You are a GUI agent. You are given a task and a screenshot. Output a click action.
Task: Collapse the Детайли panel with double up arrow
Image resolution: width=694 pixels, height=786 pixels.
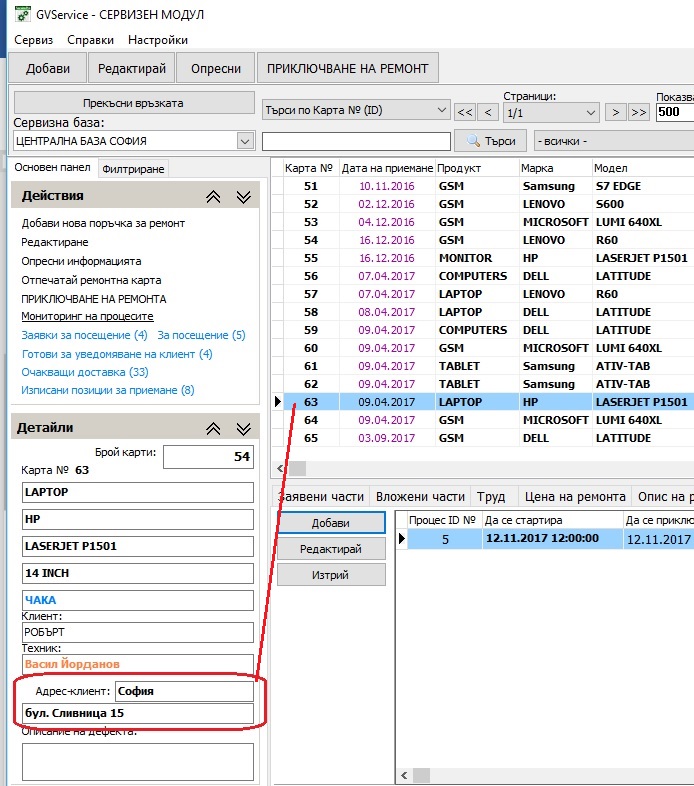(213, 429)
